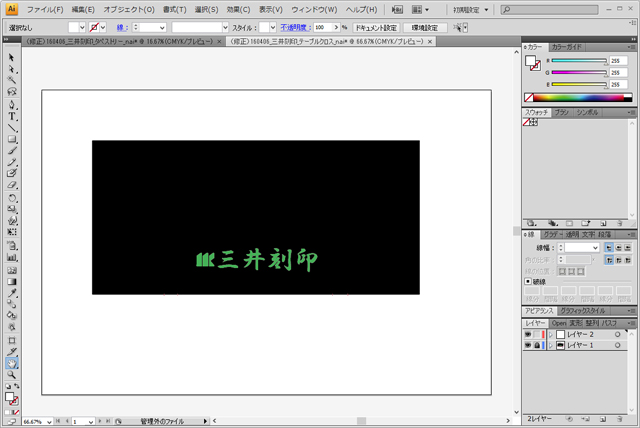Select the Rectangle tool
640x428 pixels.
tap(11, 139)
